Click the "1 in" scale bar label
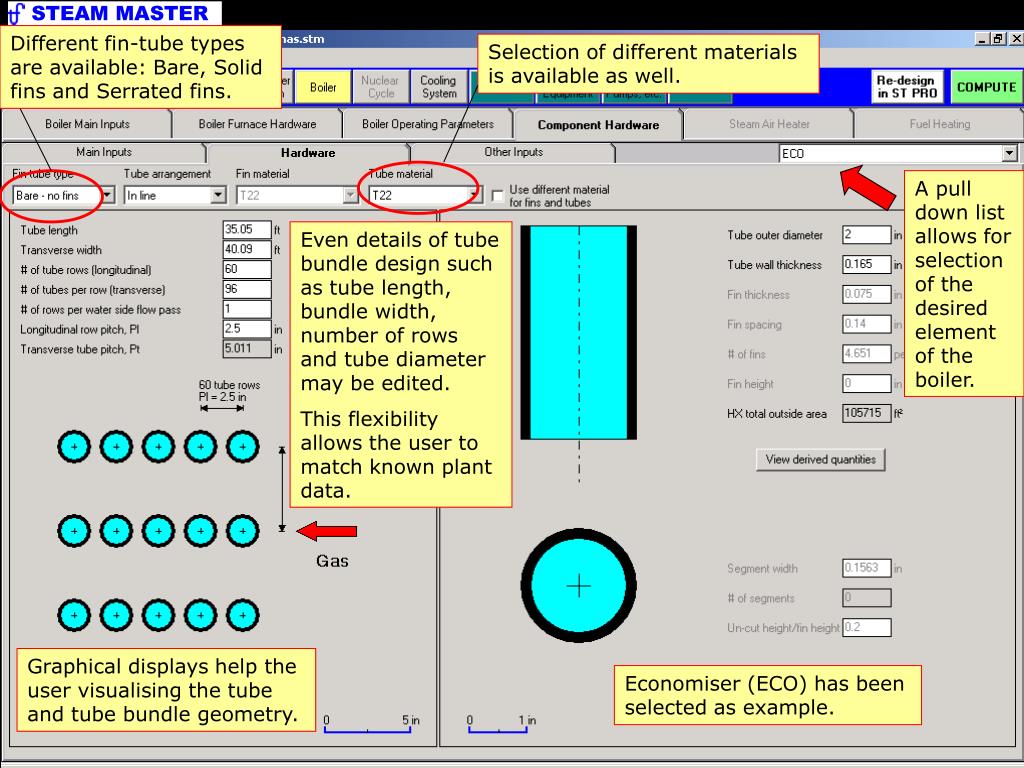The width and height of the screenshot is (1024, 768). pyautogui.click(x=528, y=720)
